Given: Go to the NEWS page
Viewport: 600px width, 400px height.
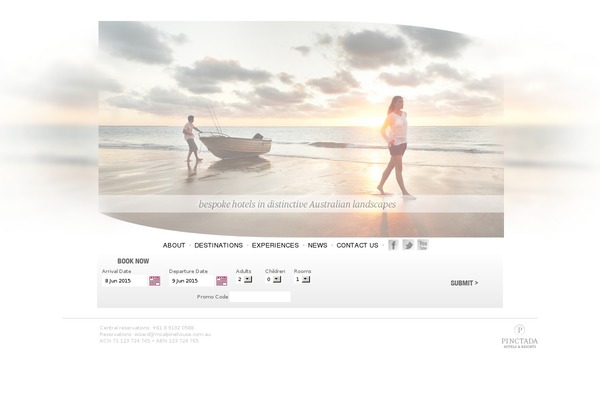Looking at the screenshot, I should [318, 245].
